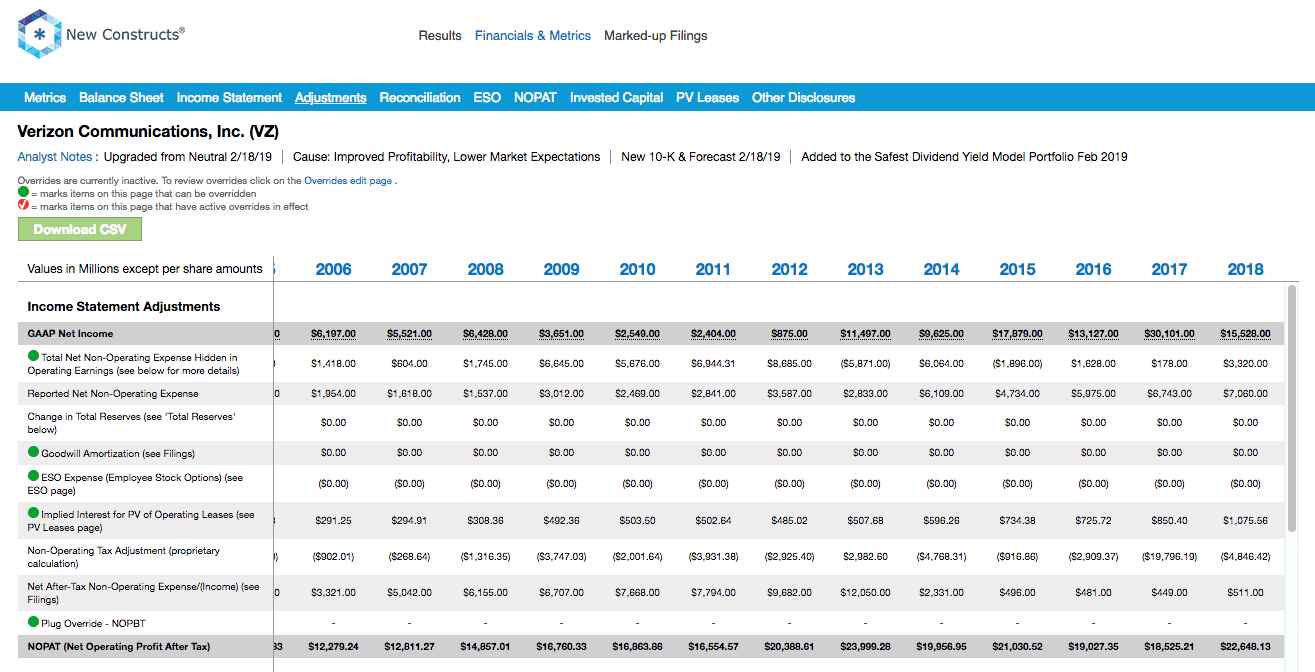Click green override dot beside Implied Interest for PV
The image size is (1315, 672).
tap(34, 514)
